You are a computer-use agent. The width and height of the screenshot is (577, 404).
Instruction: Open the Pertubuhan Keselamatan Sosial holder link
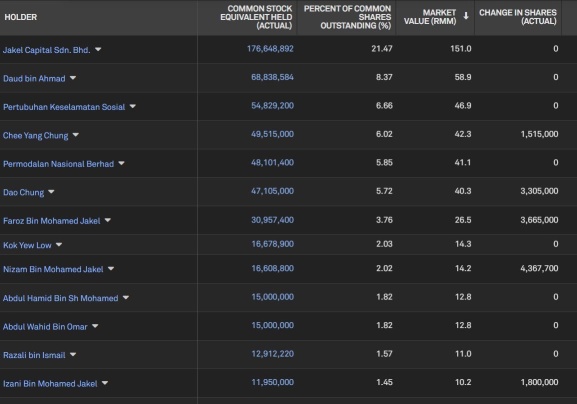64,107
